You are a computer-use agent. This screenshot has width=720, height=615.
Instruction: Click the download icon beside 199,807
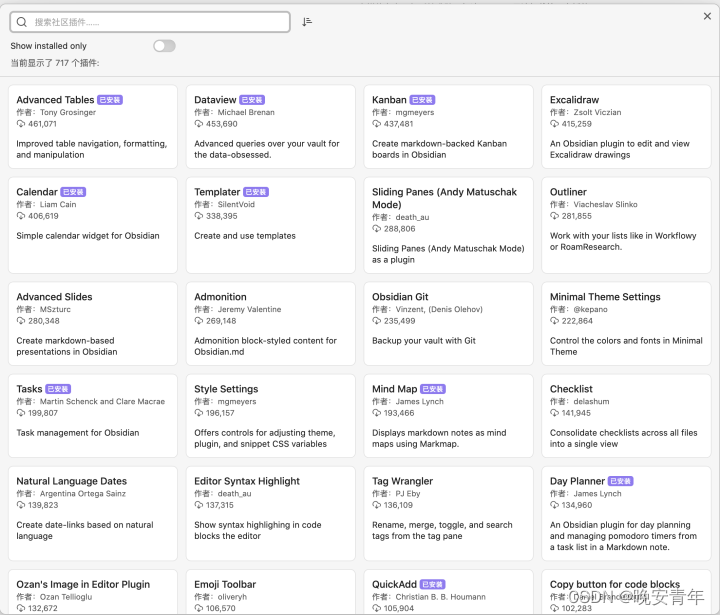point(21,413)
